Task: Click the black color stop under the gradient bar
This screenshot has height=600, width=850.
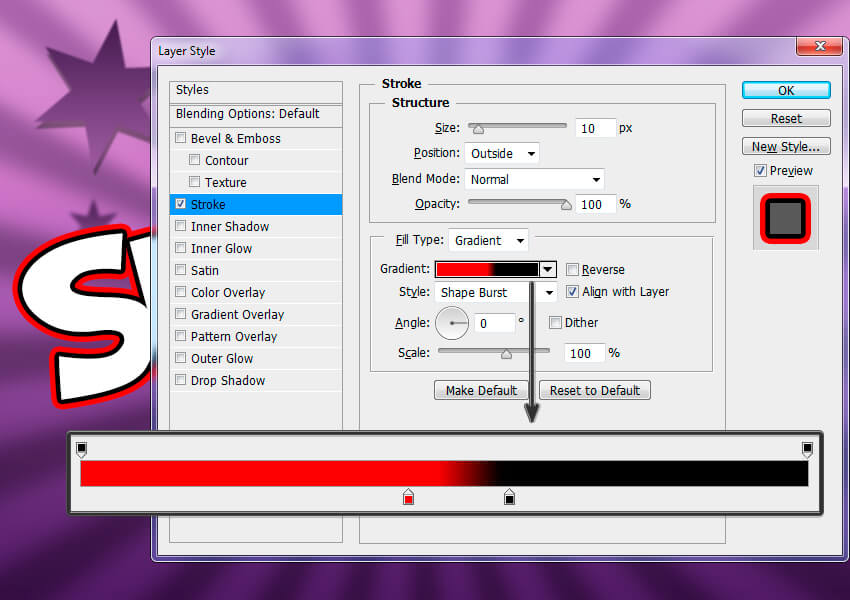Action: tap(509, 496)
